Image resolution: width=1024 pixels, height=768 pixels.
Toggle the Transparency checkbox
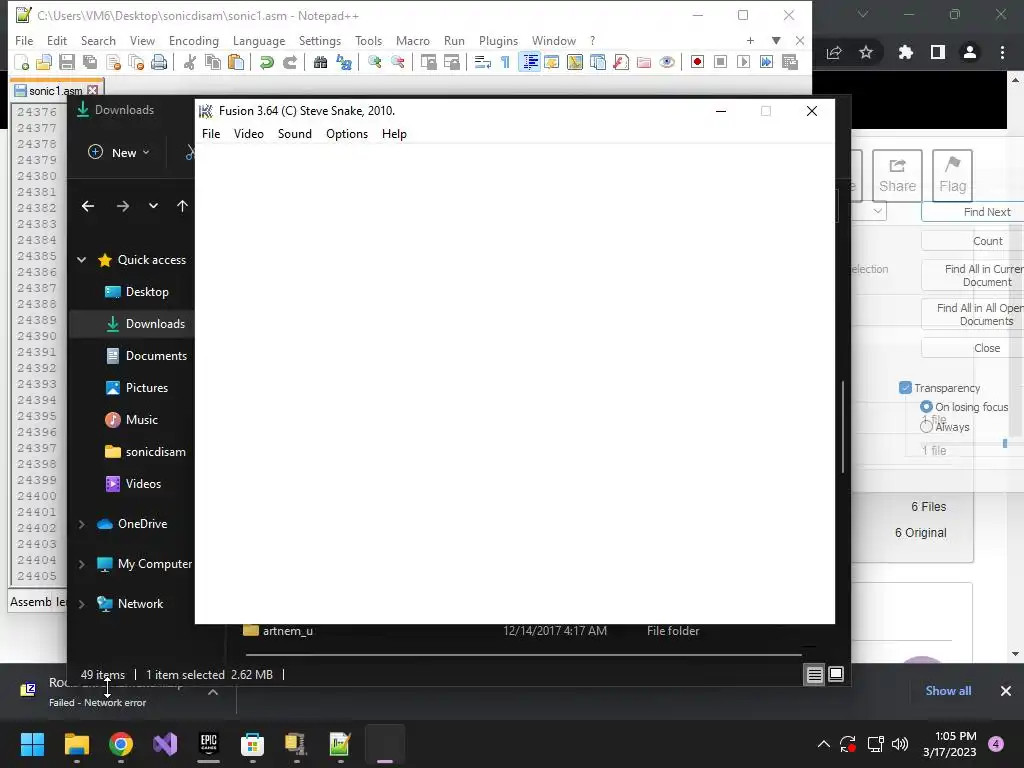click(905, 388)
